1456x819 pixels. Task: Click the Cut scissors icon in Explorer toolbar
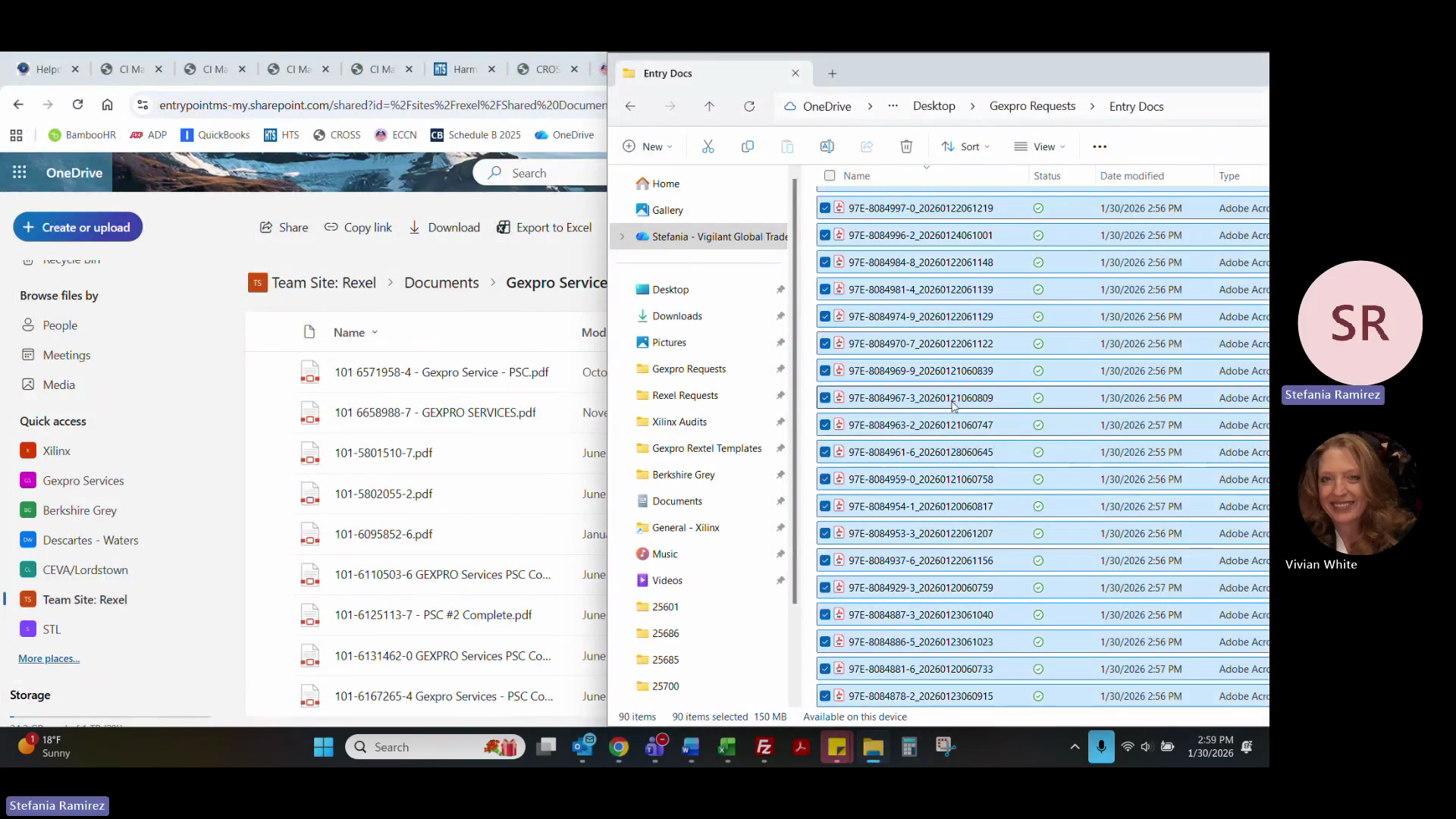pyautogui.click(x=708, y=146)
